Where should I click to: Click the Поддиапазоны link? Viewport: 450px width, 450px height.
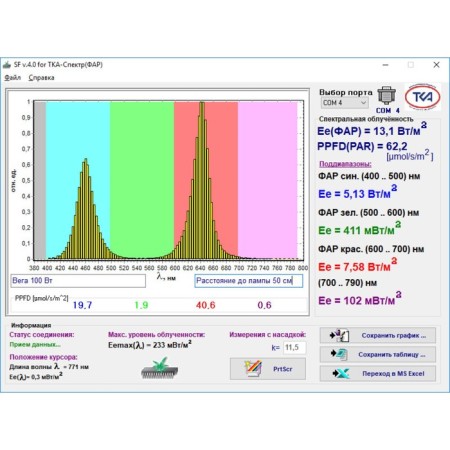coord(345,164)
